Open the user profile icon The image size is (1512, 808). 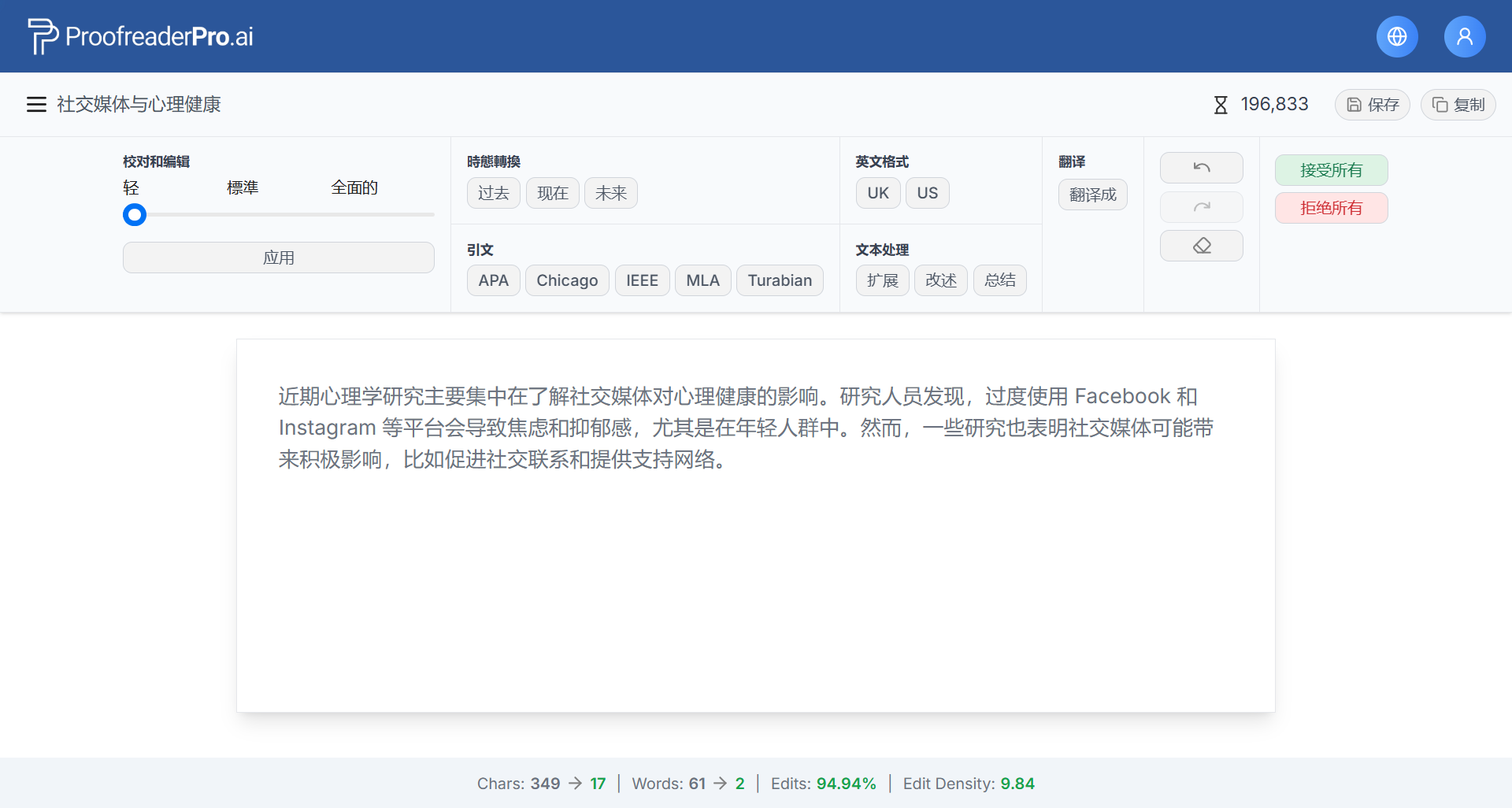coord(1464,36)
